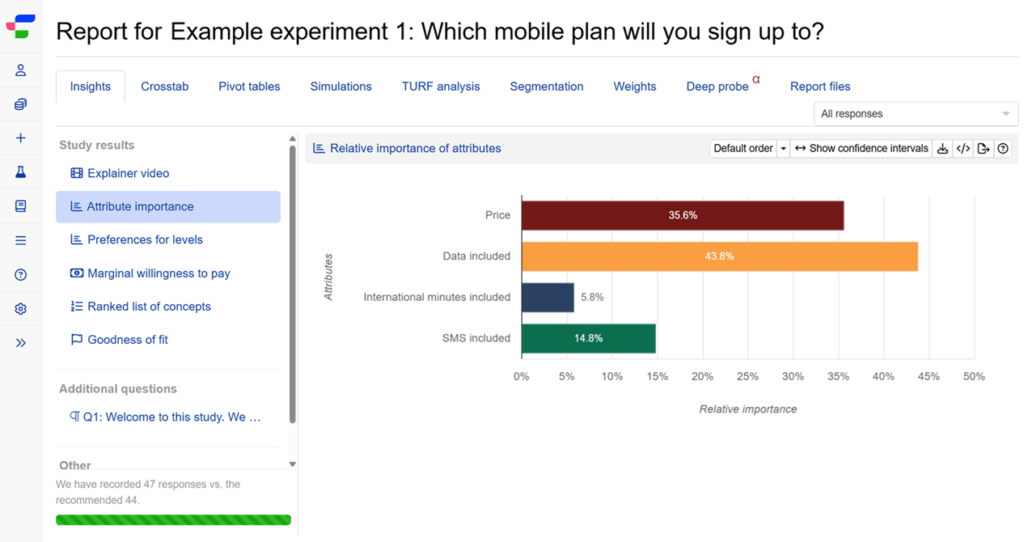The height and width of the screenshot is (542, 1024).
Task: Click the embed code icon above chart
Action: tap(963, 149)
